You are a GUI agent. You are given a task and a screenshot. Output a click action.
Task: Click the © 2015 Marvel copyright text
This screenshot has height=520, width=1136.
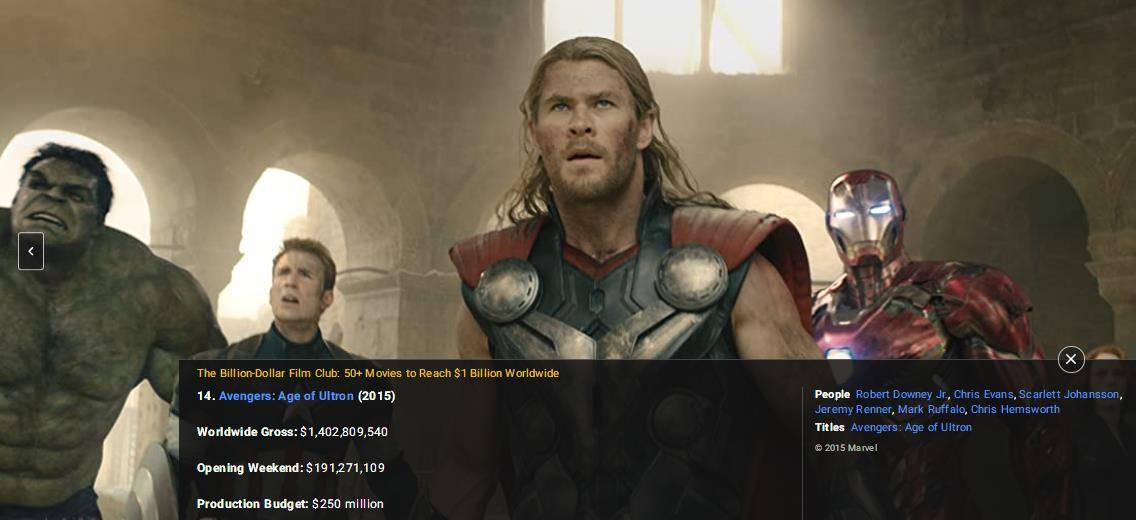[845, 448]
